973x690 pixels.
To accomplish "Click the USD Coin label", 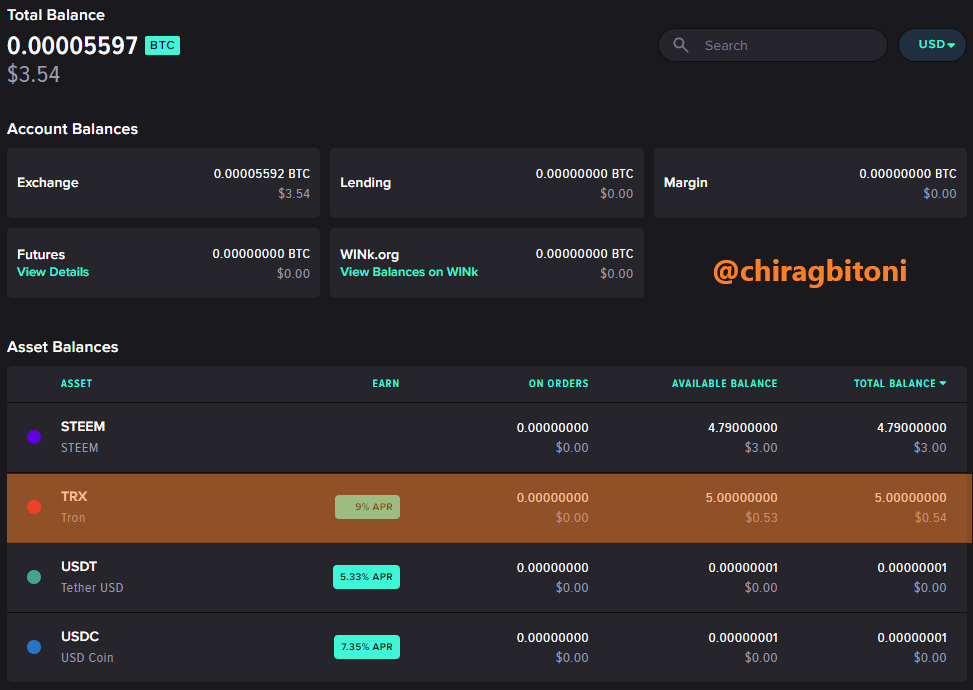I will click(87, 658).
